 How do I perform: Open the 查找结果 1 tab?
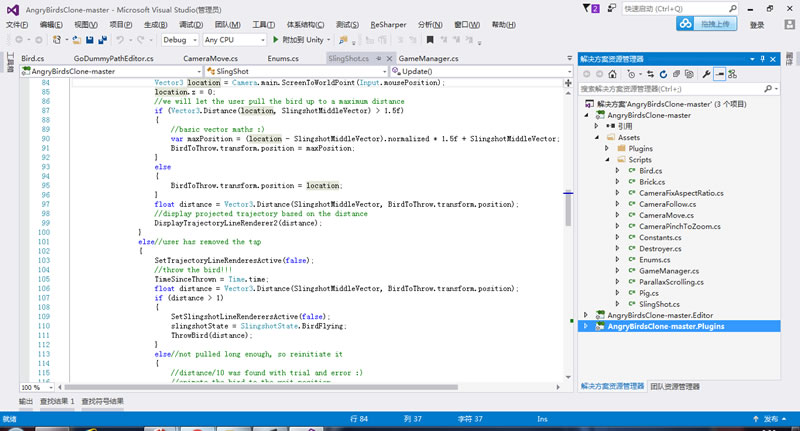point(57,401)
